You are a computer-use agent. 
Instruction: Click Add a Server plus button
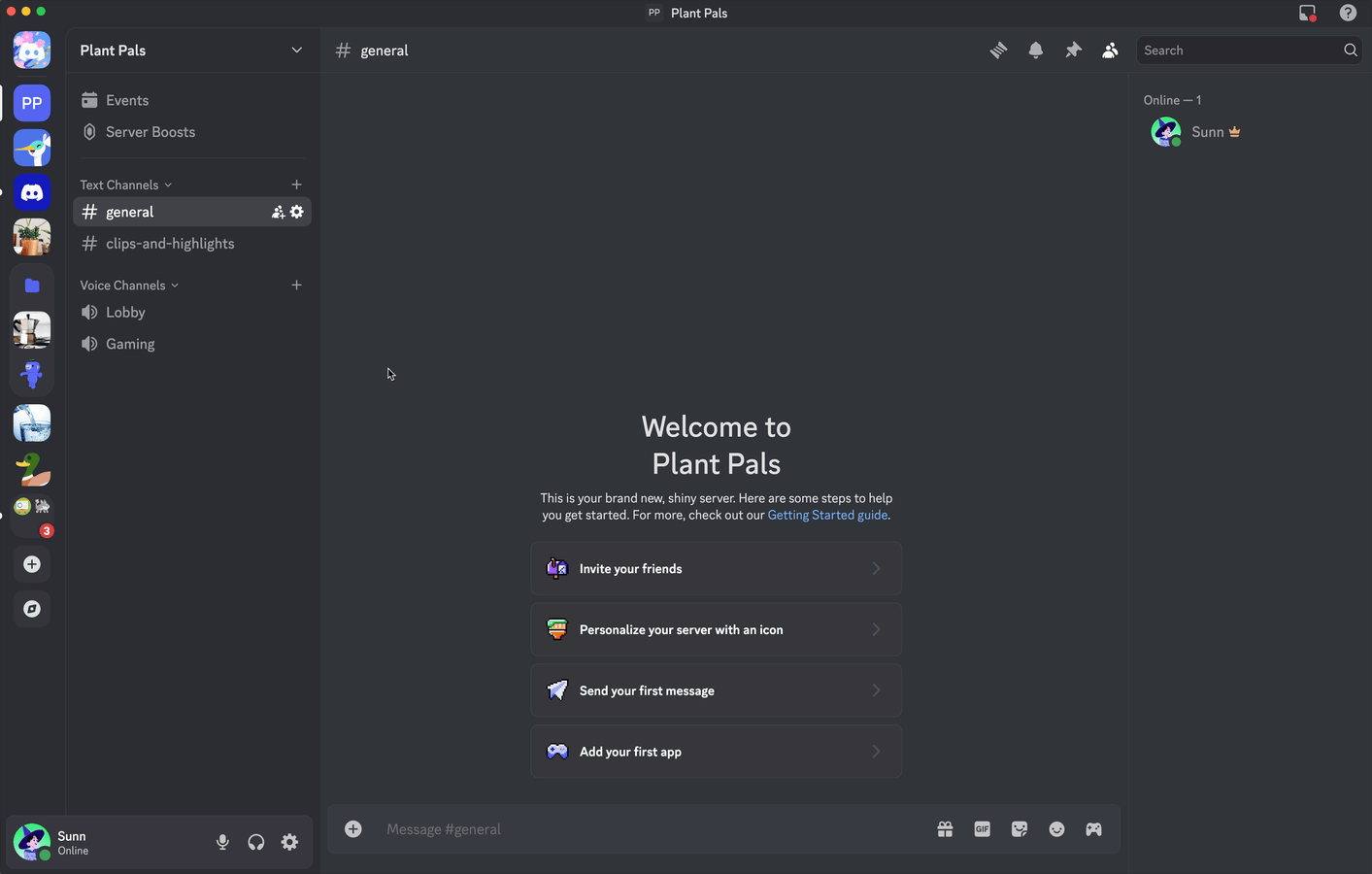32,564
